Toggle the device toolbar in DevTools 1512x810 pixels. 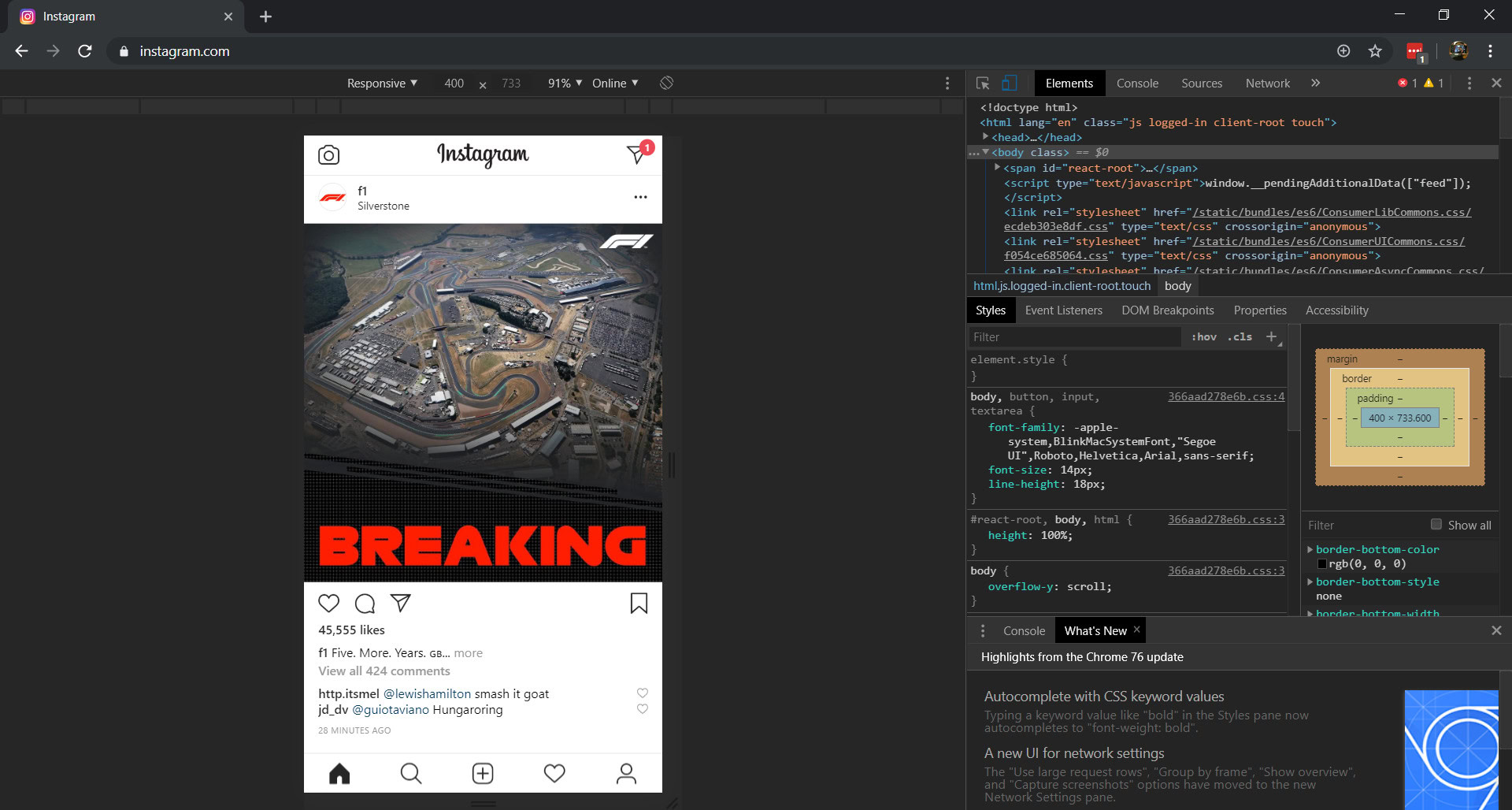[x=1010, y=83]
